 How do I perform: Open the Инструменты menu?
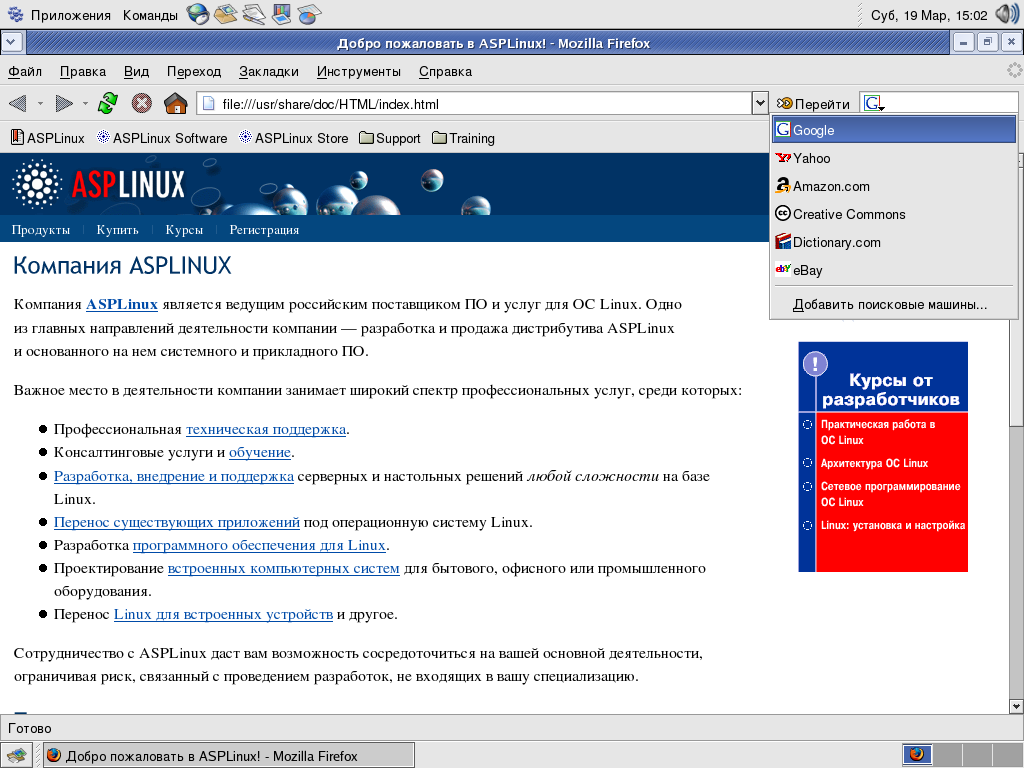[x=359, y=71]
